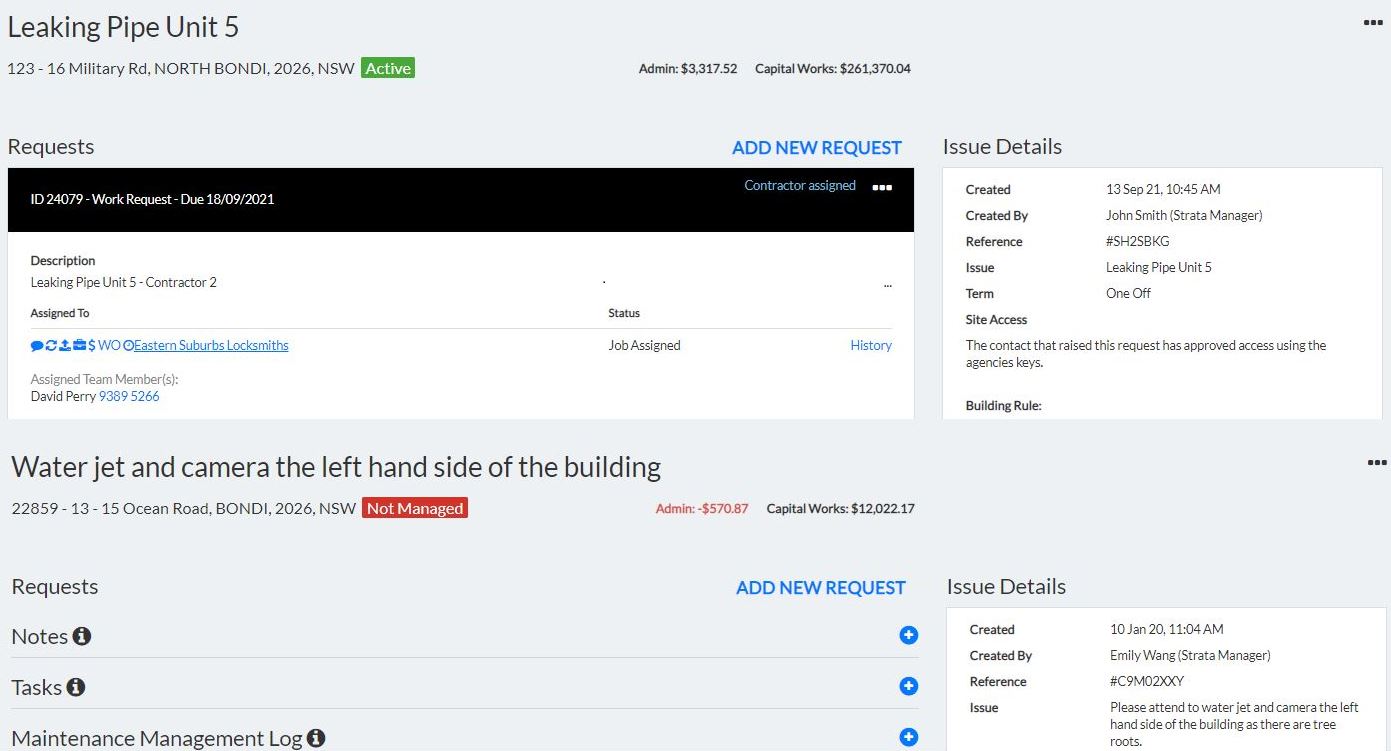Open the Eastern Suburbs Locksmiths link

[211, 345]
